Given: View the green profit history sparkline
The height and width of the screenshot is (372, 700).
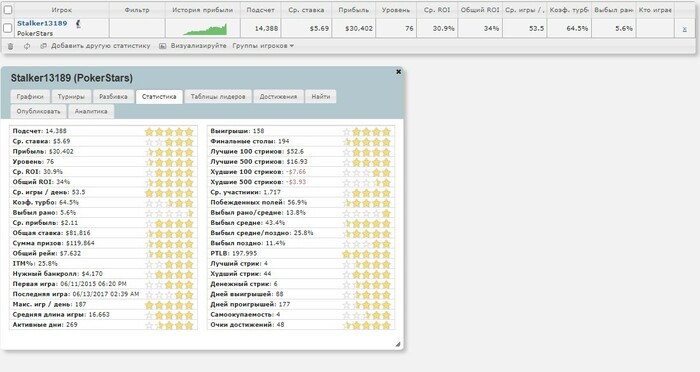Looking at the screenshot, I should click(205, 29).
